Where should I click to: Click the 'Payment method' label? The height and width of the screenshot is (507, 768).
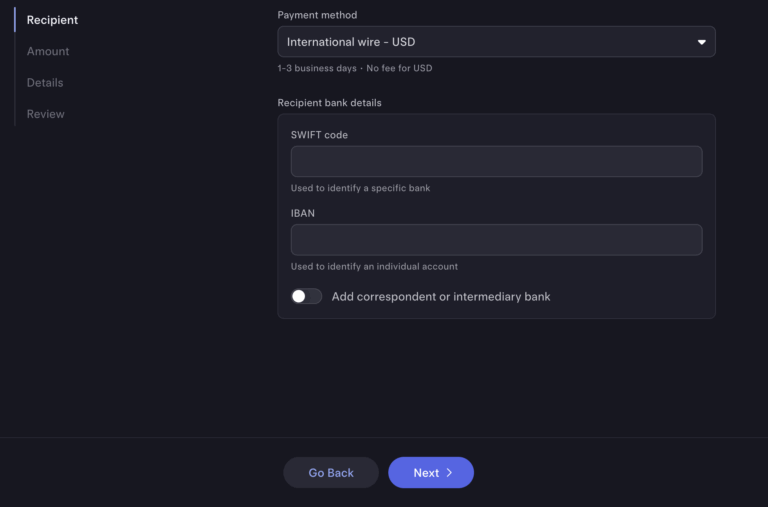pos(317,15)
